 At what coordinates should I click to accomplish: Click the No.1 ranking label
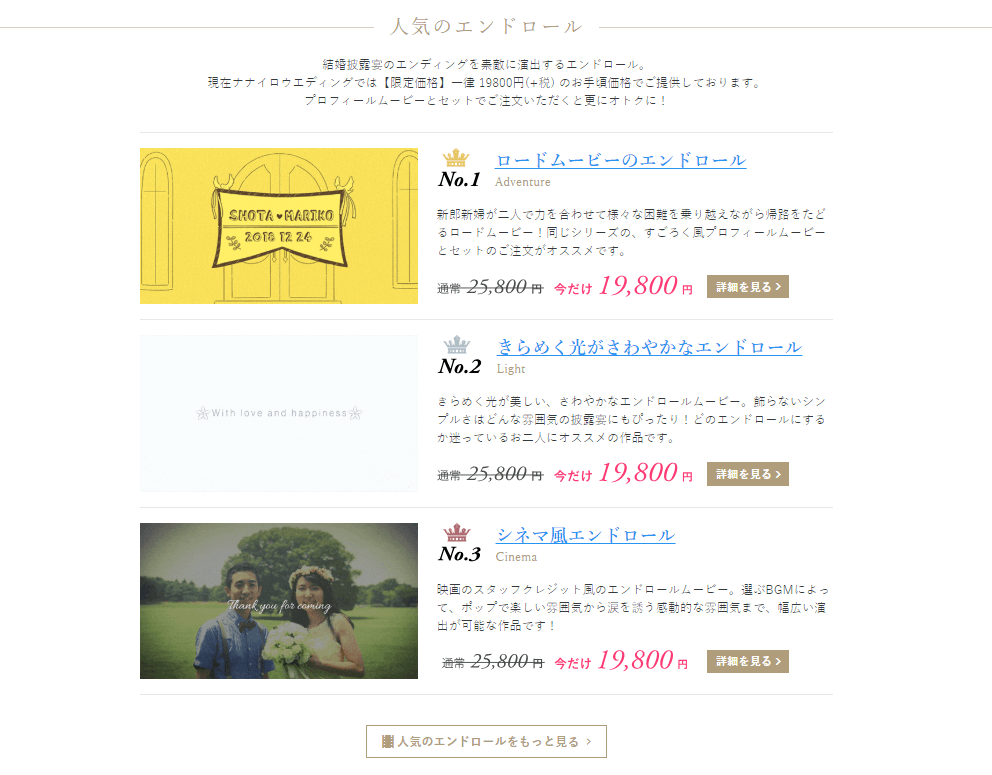point(459,180)
